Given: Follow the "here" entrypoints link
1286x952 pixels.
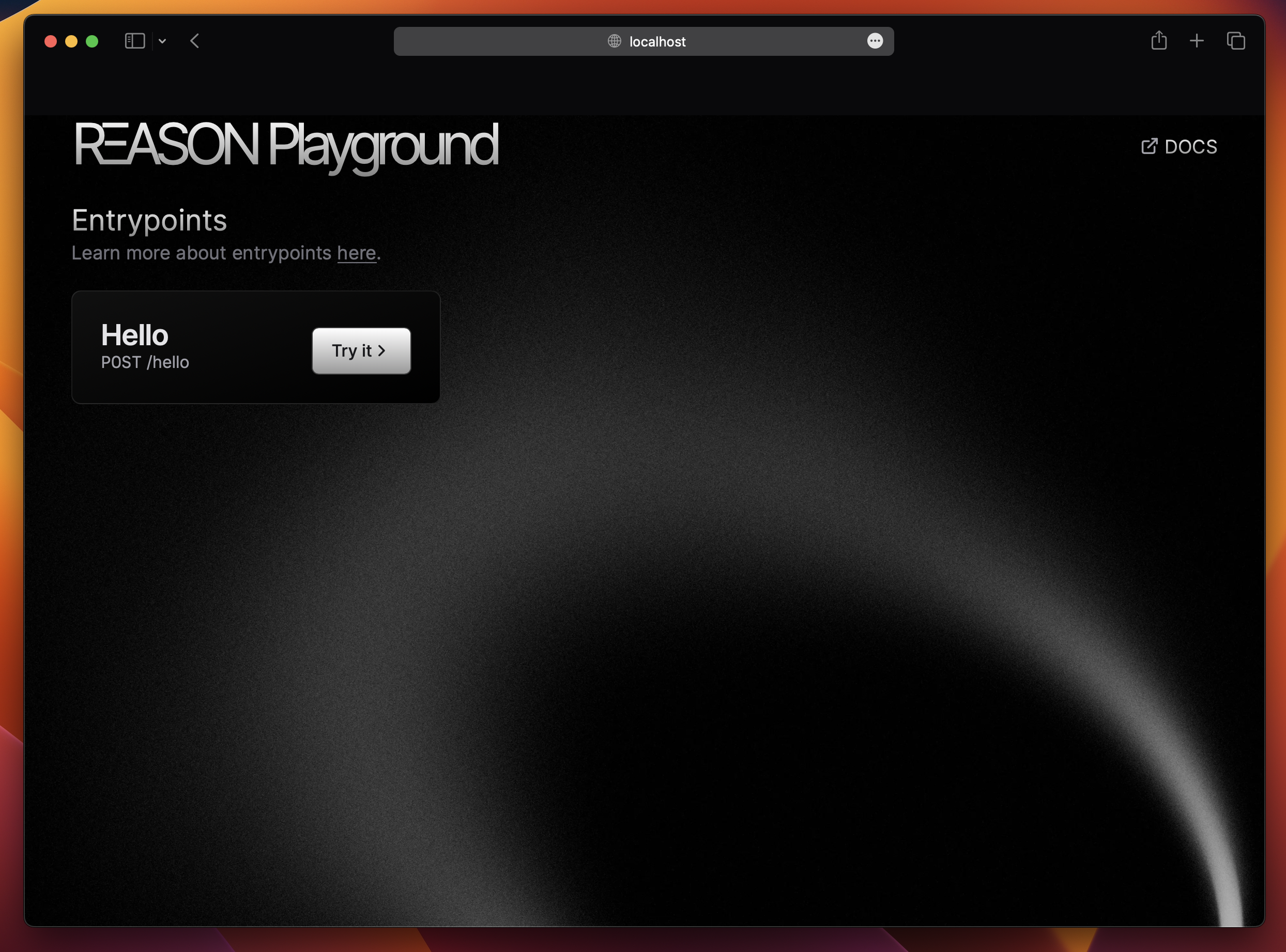Looking at the screenshot, I should [x=356, y=253].
